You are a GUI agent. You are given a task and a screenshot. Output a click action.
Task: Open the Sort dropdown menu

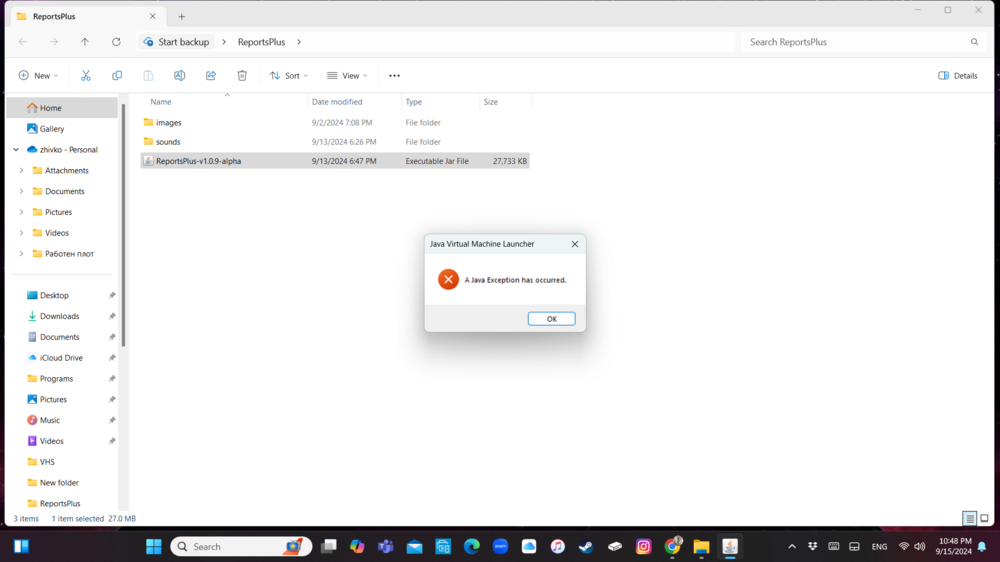[289, 75]
